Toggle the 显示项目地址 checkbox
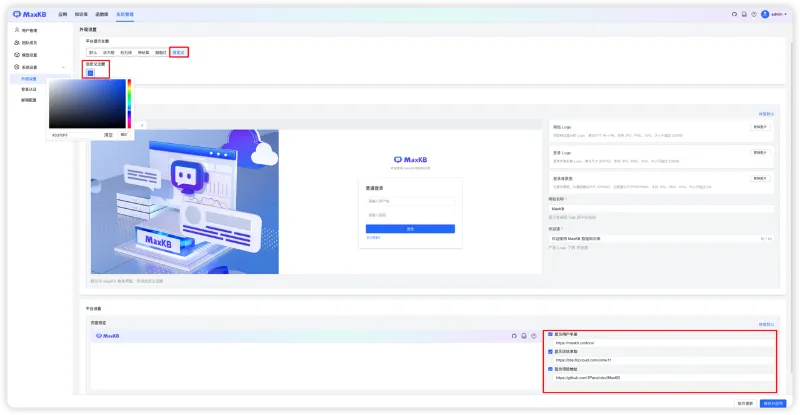 551,369
